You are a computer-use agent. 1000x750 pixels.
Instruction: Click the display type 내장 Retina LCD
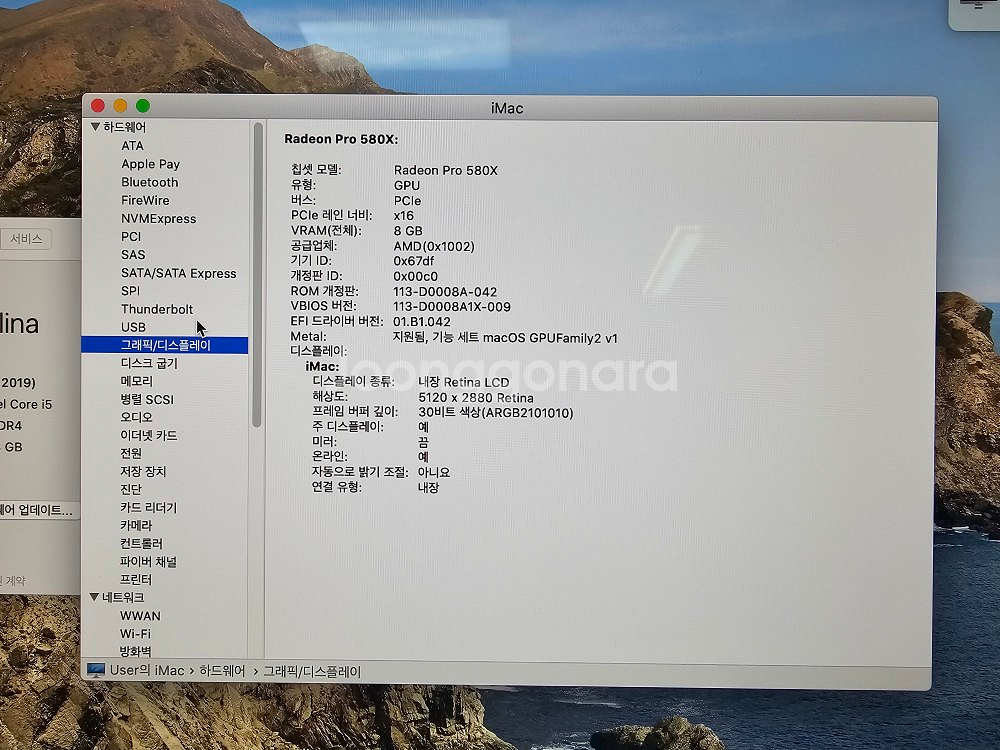point(464,382)
